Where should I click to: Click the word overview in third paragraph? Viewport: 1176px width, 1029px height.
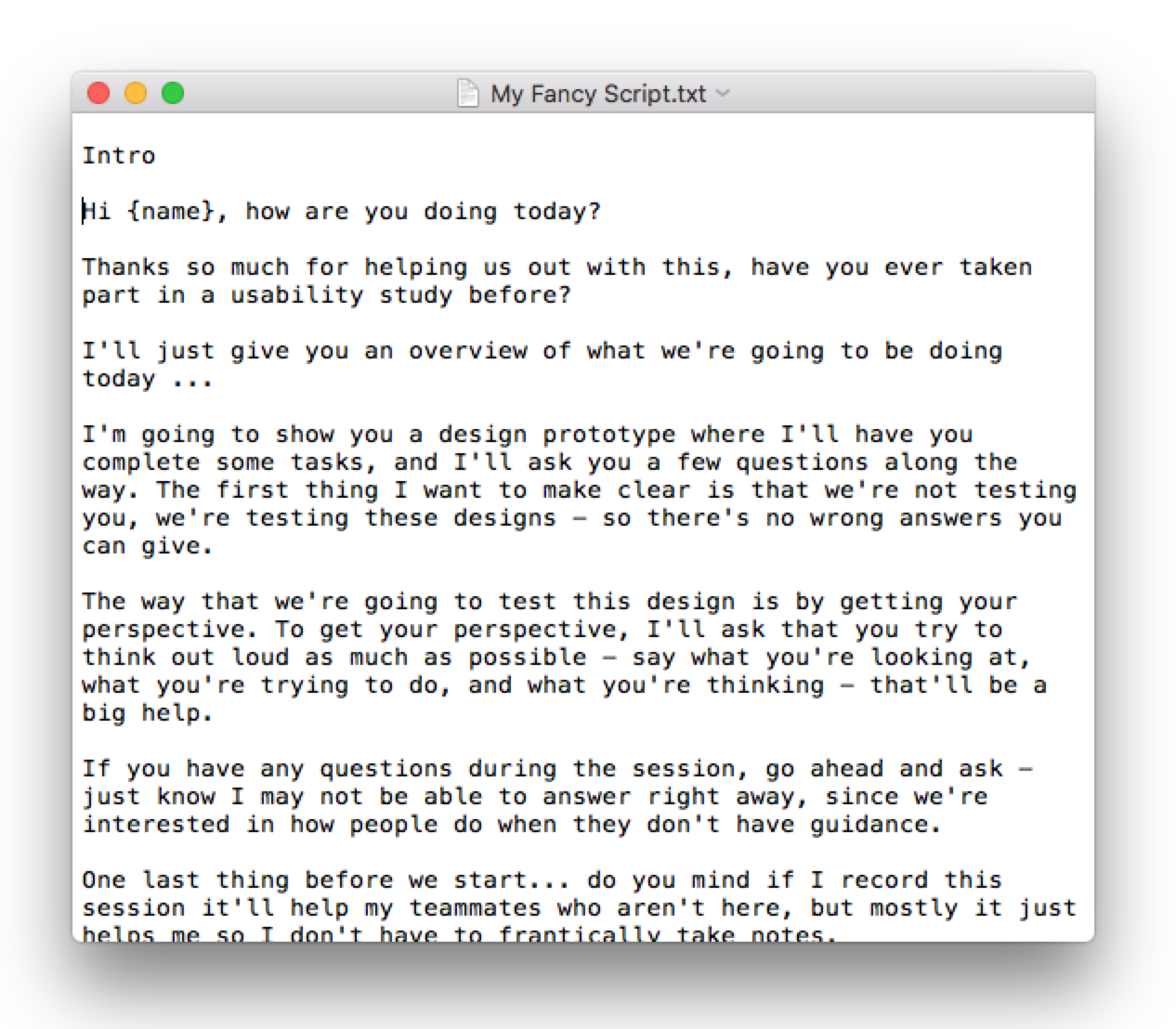(x=468, y=351)
